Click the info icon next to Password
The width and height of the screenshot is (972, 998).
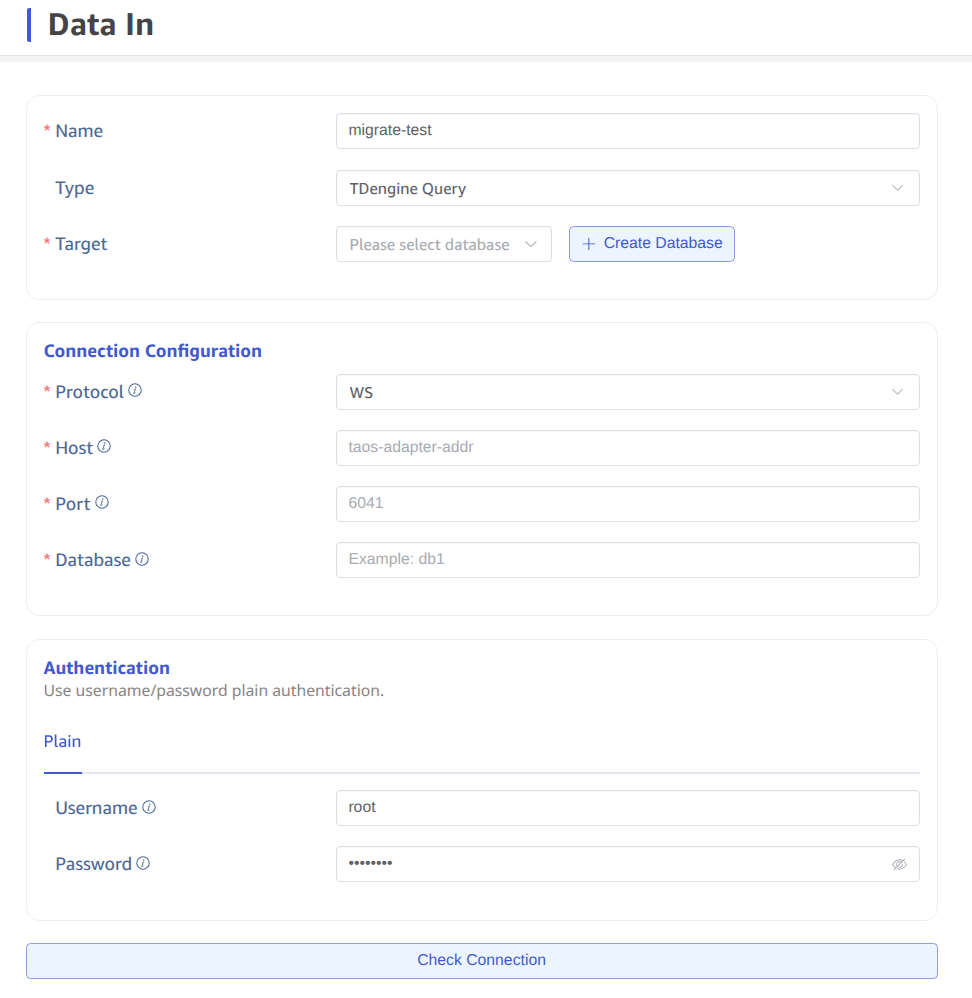click(143, 863)
